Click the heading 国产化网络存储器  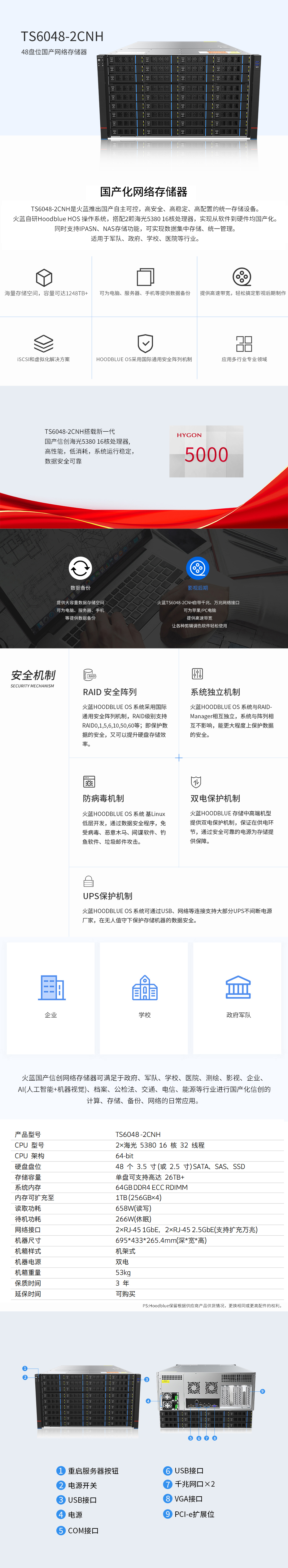tap(144, 192)
